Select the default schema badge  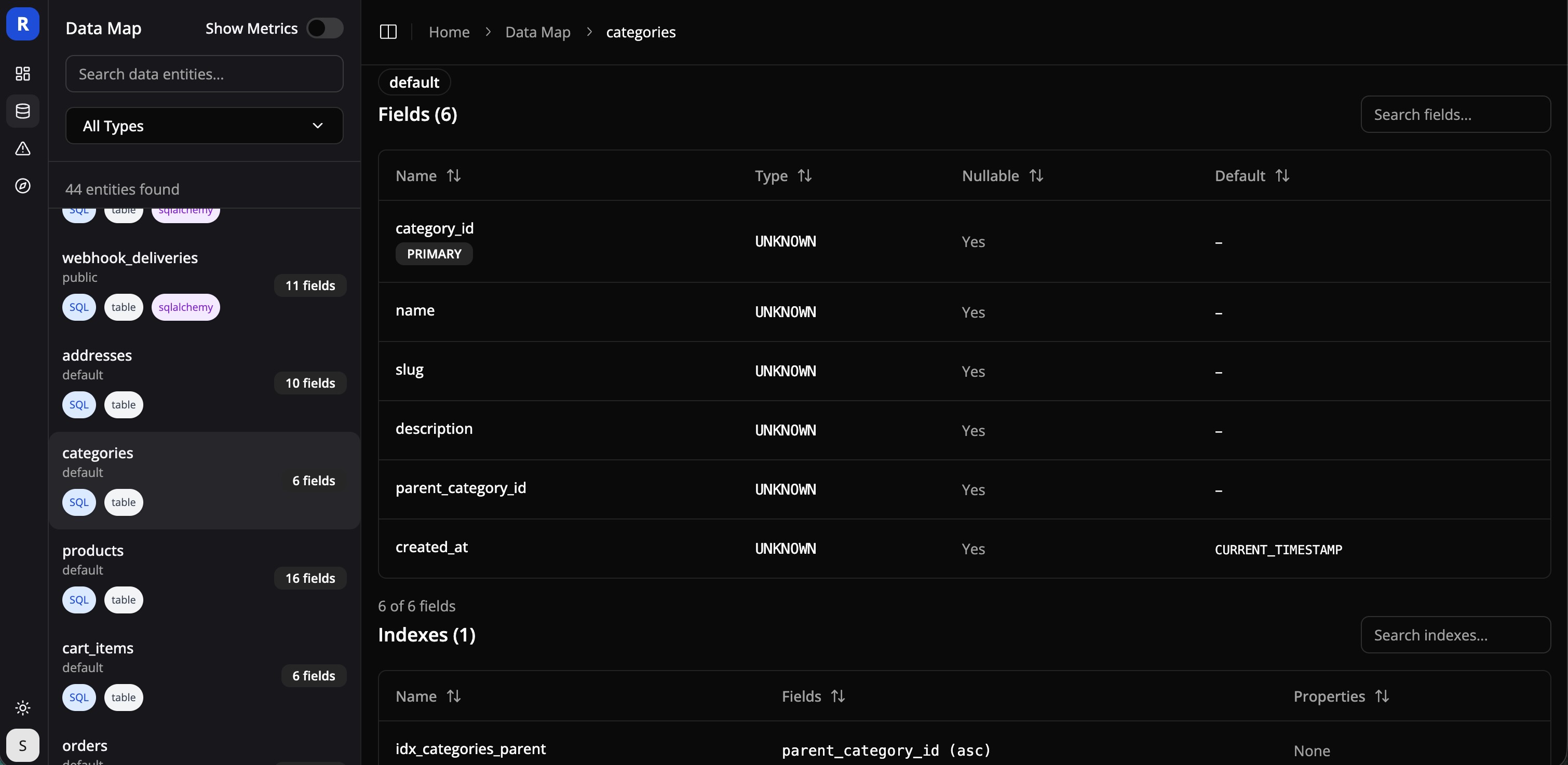click(x=413, y=82)
